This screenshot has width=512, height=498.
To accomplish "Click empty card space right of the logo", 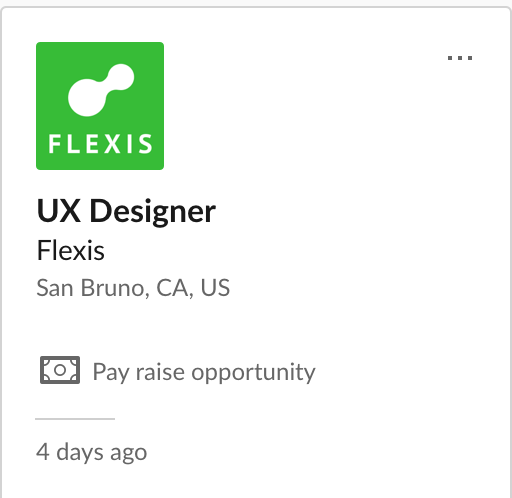I will coord(300,107).
